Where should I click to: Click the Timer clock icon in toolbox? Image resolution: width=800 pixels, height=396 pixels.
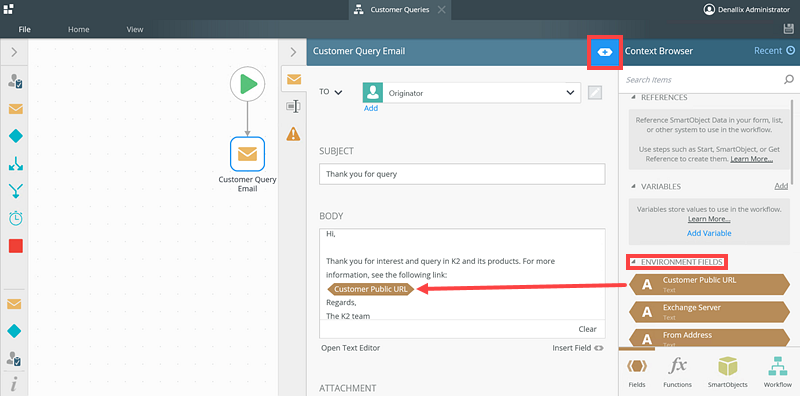click(x=16, y=218)
